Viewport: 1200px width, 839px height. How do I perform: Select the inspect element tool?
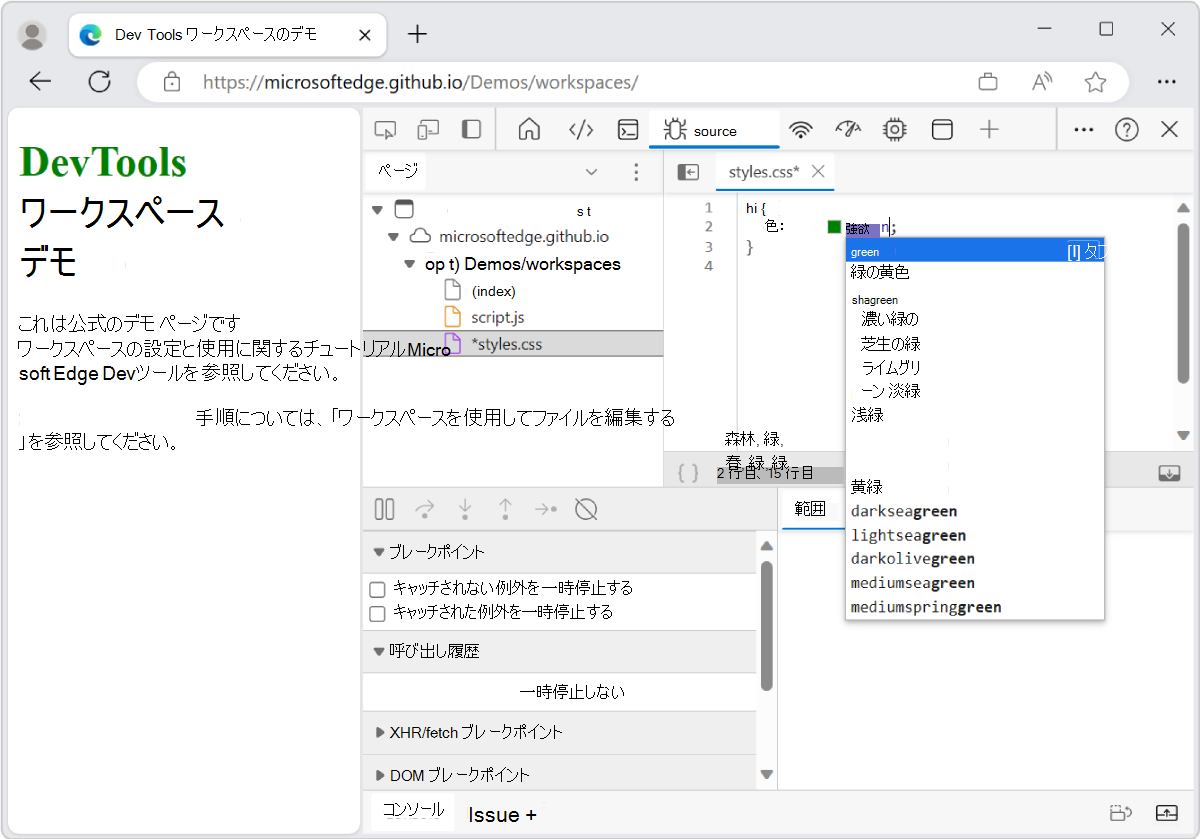(385, 129)
